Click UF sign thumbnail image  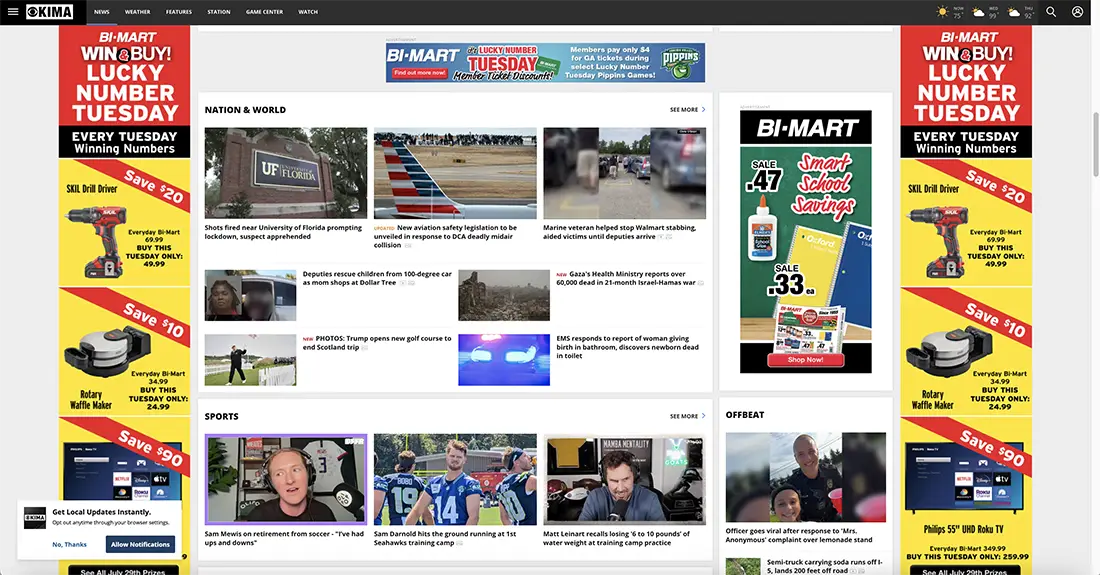[x=286, y=172]
